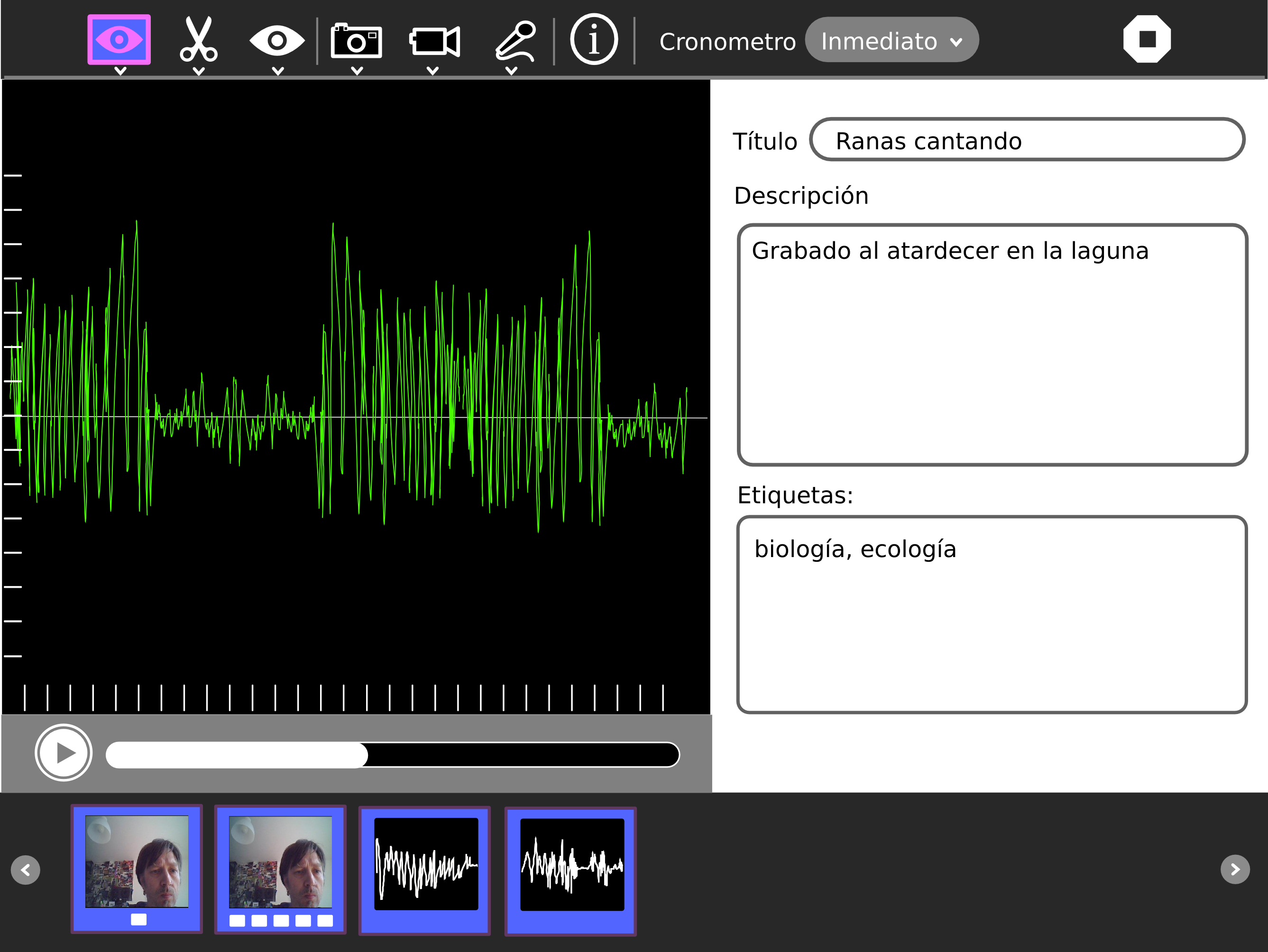This screenshot has height=952, width=1268.
Task: Click the highlighted Activity eye icon
Action: coord(119,39)
